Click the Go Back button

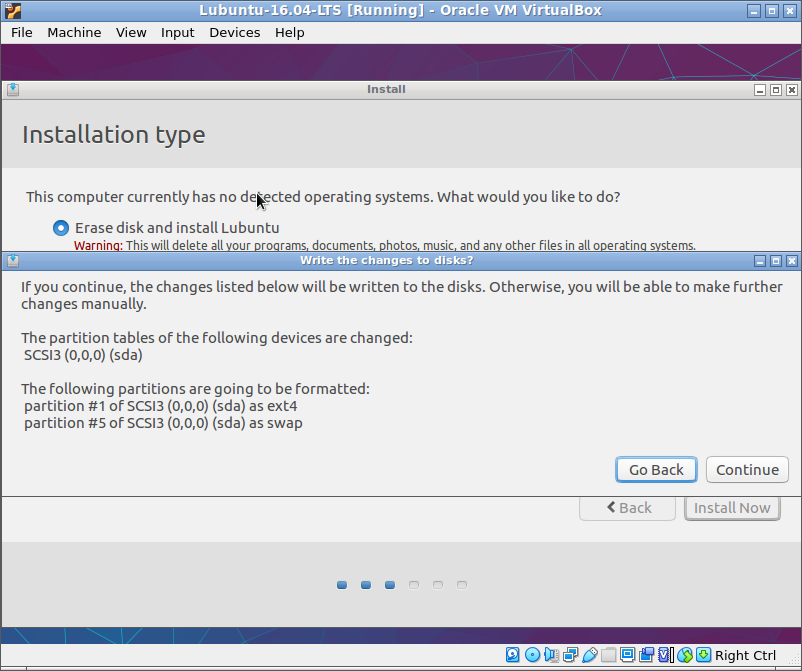tap(656, 469)
